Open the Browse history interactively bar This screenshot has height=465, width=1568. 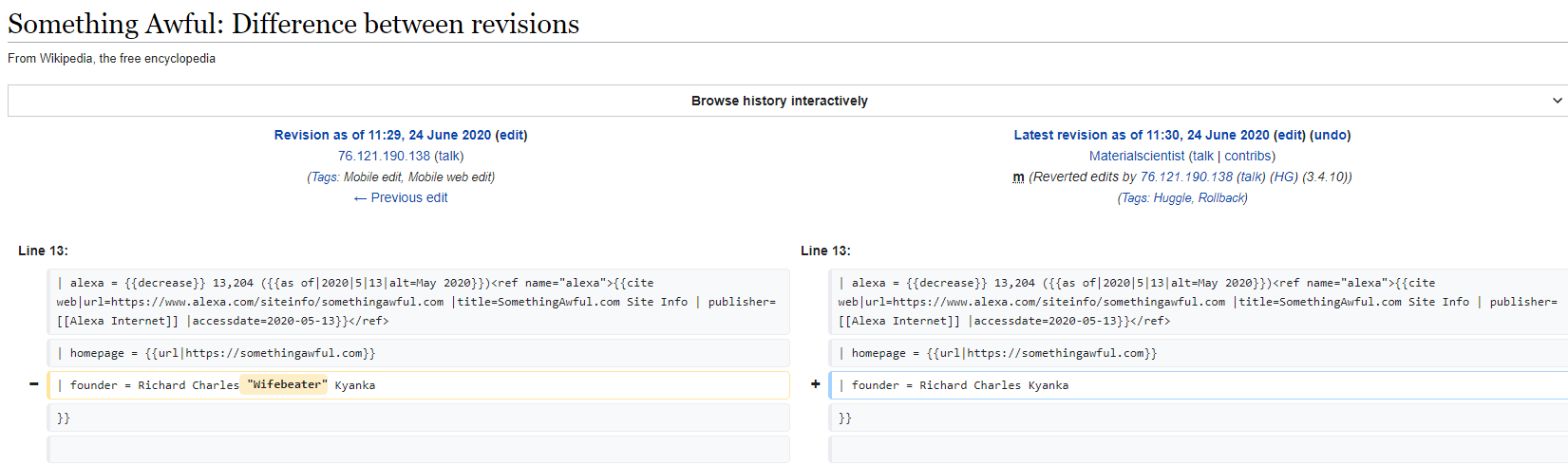pos(787,101)
